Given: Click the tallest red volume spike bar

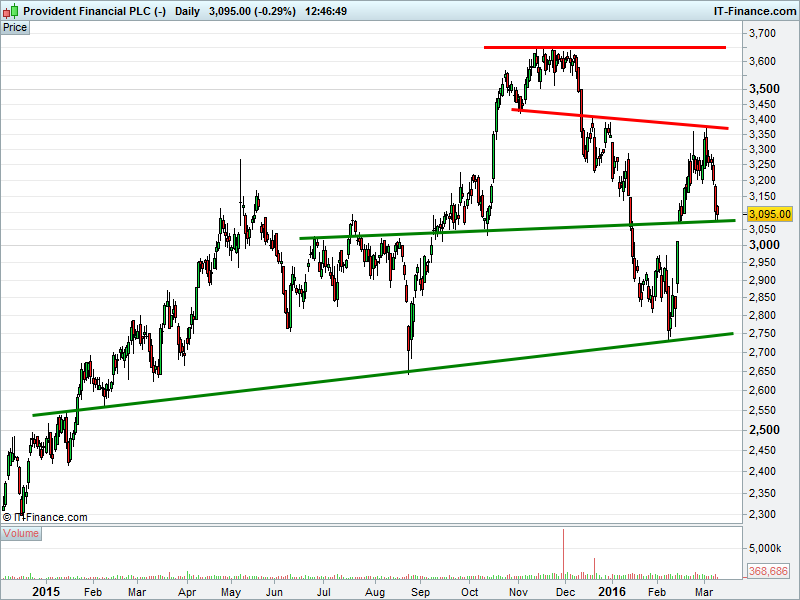Looking at the screenshot, I should point(564,554).
